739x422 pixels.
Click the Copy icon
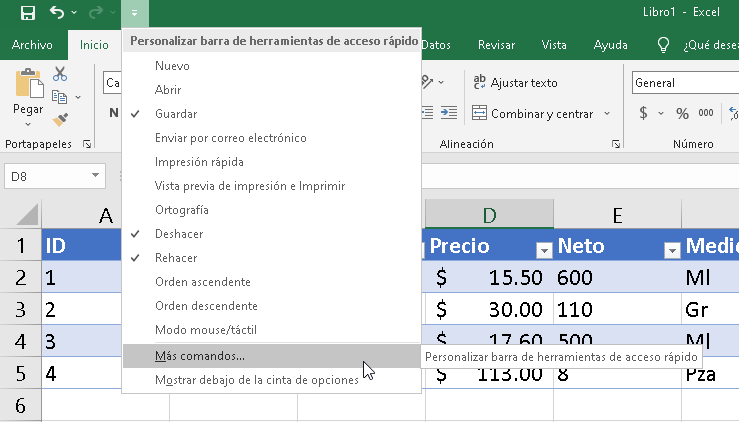click(59, 97)
